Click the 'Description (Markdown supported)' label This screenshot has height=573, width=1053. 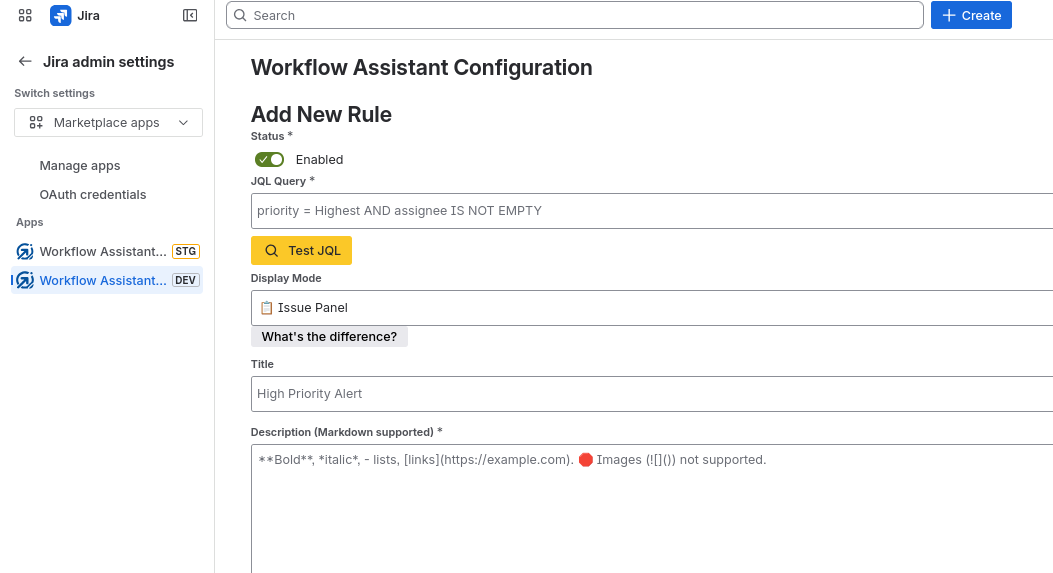(342, 432)
